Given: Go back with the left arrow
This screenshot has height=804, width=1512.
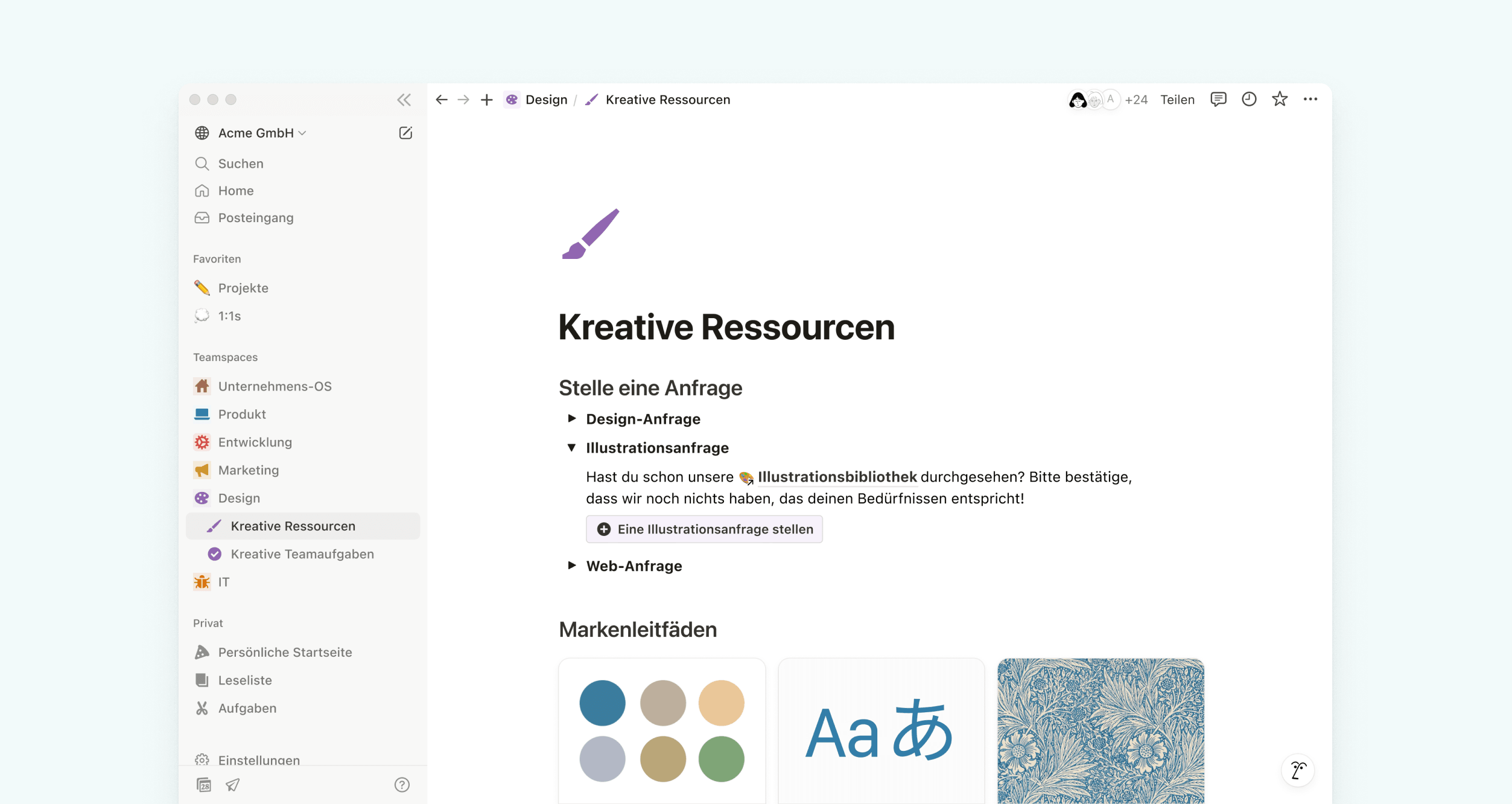Looking at the screenshot, I should point(442,100).
